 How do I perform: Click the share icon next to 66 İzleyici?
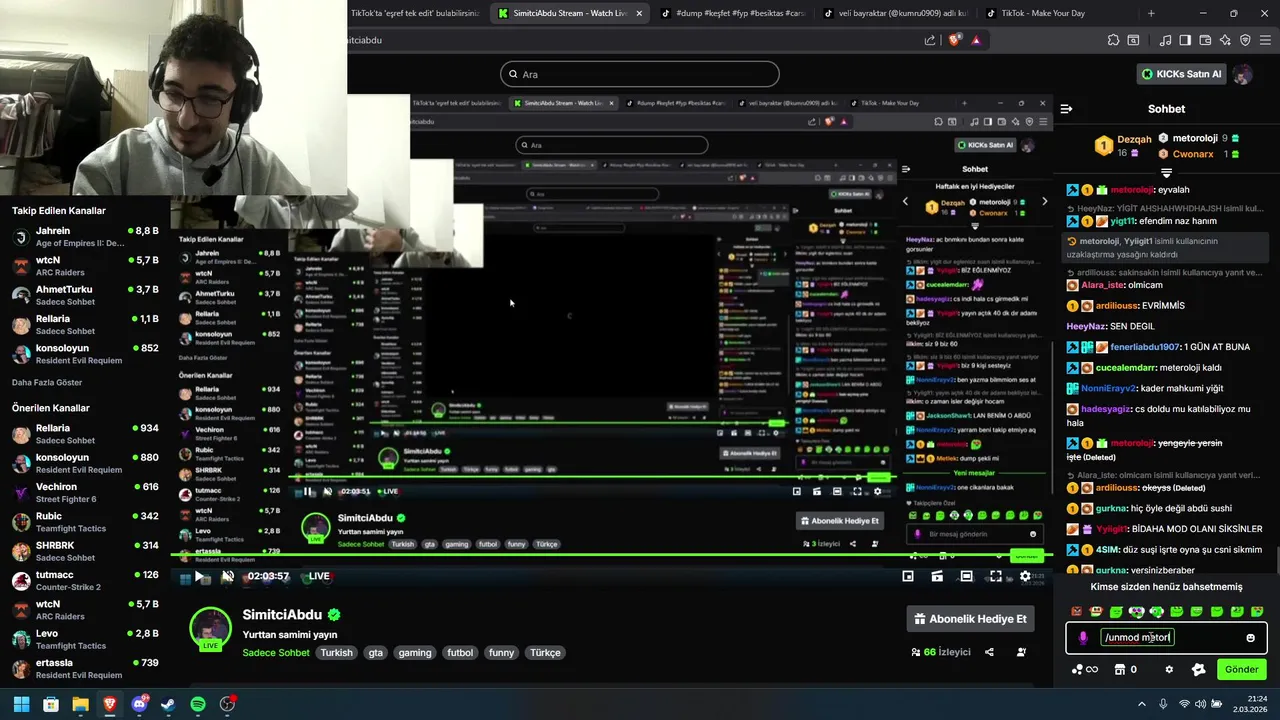(989, 652)
